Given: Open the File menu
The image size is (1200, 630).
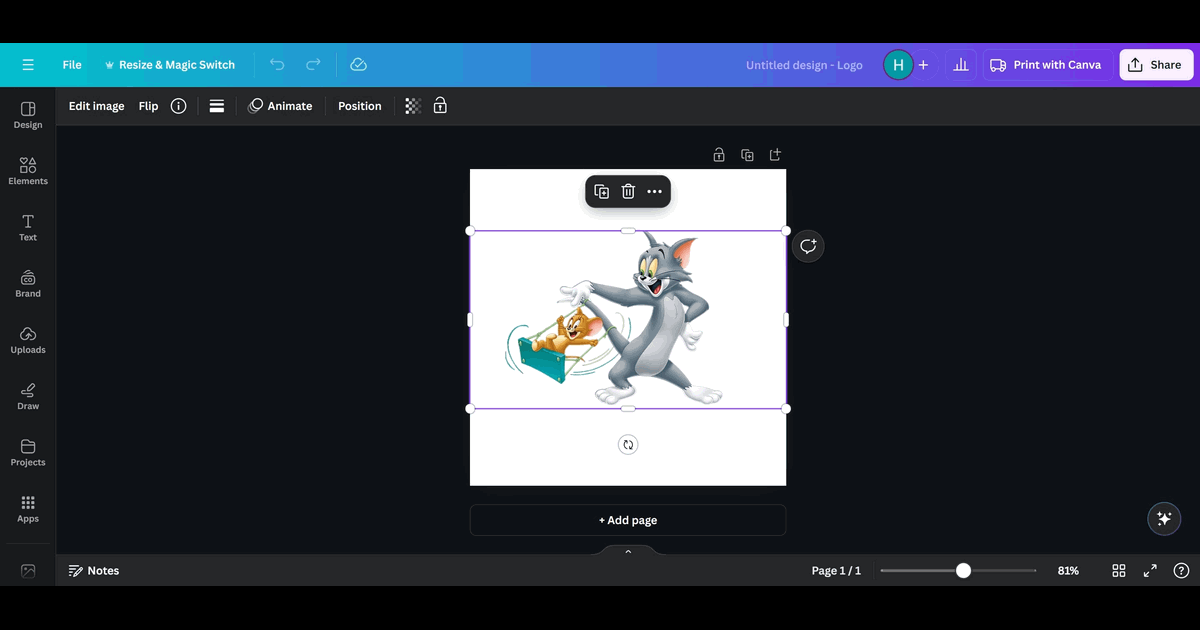Looking at the screenshot, I should coord(72,65).
